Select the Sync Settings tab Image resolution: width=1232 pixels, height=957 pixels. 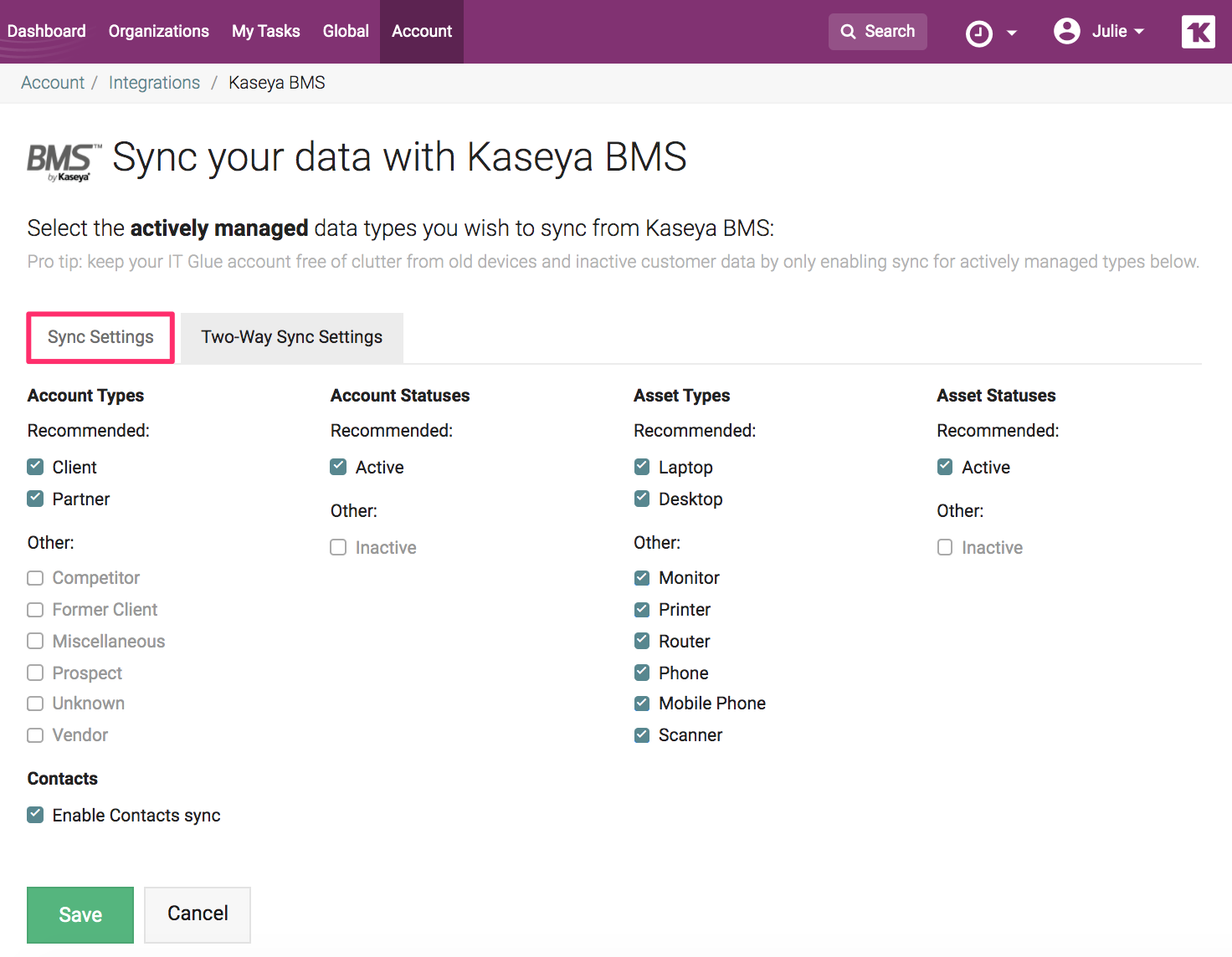click(x=100, y=337)
